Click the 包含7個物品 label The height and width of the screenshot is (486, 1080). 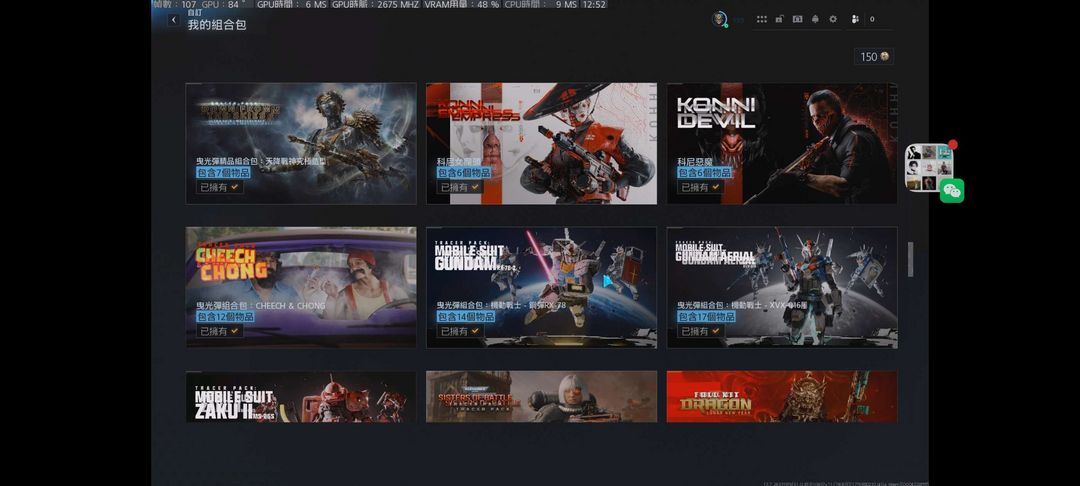click(x=223, y=173)
